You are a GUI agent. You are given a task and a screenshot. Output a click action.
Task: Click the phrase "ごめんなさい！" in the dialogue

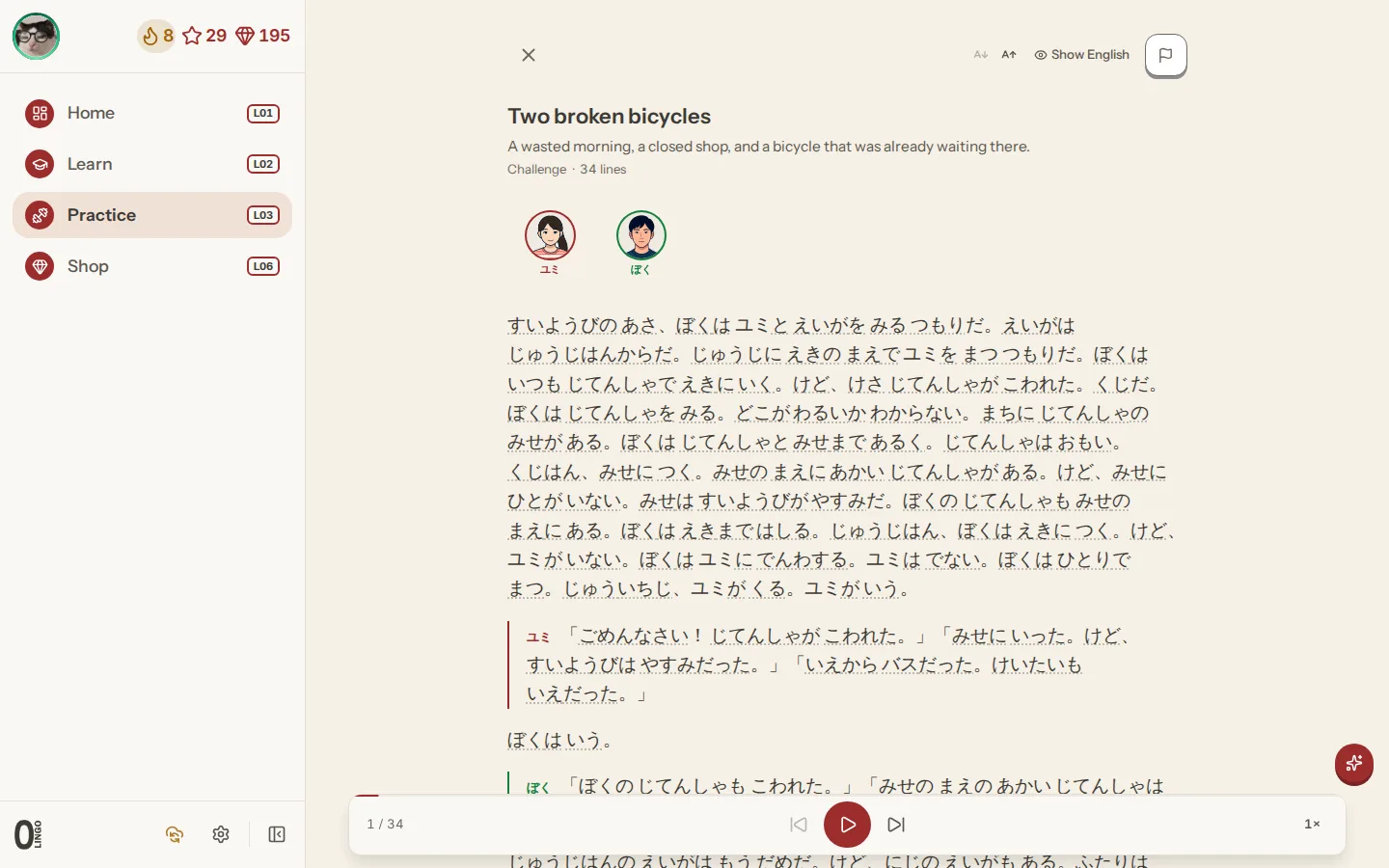[x=640, y=637]
